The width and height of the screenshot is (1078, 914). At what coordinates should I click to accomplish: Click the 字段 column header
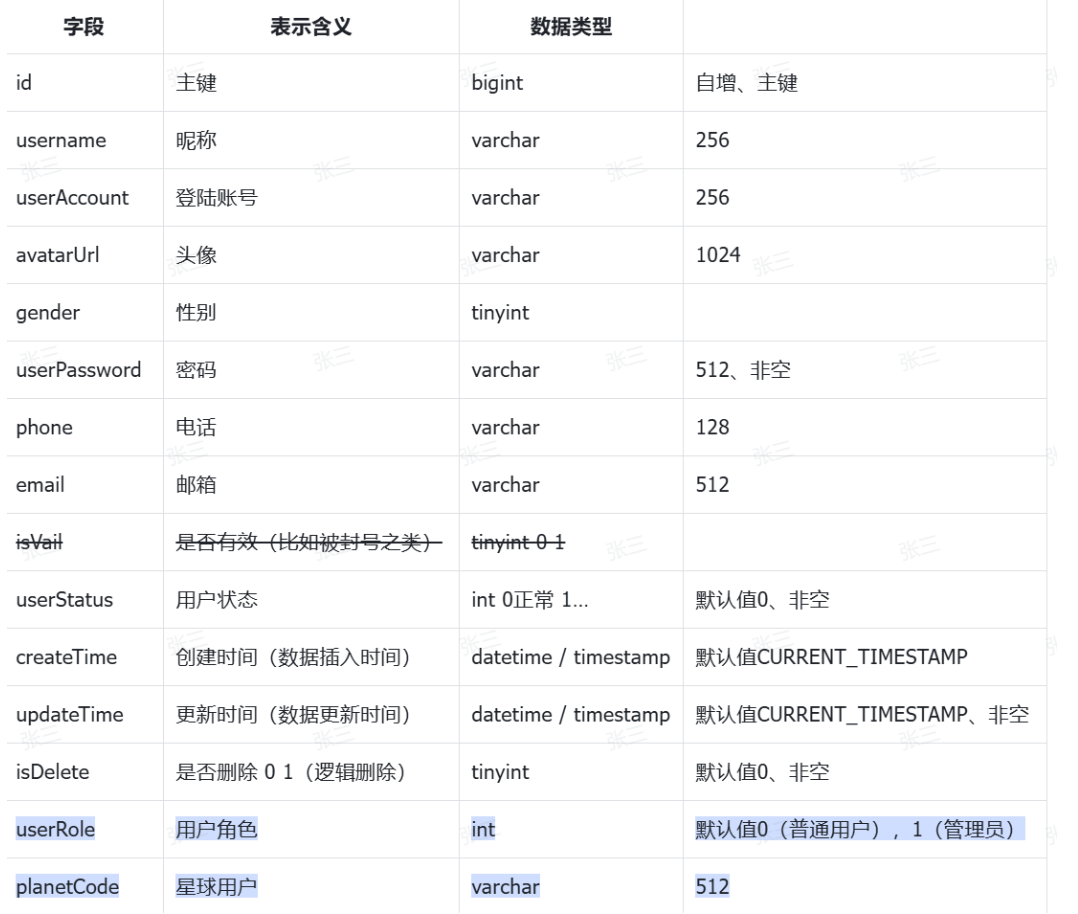pyautogui.click(x=85, y=27)
